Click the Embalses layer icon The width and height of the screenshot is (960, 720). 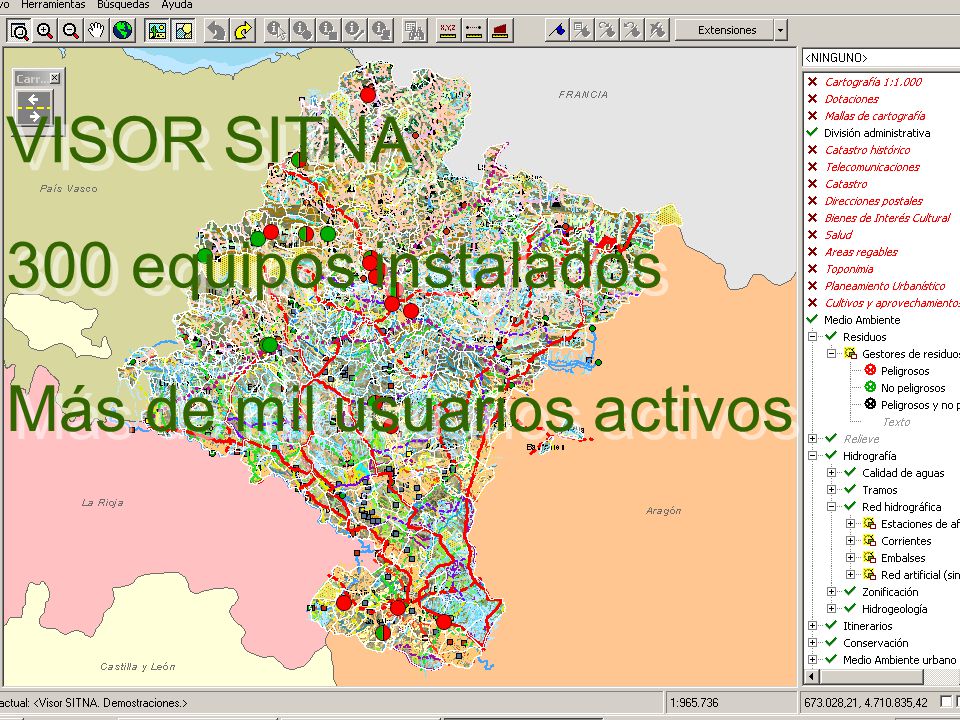[x=869, y=558]
